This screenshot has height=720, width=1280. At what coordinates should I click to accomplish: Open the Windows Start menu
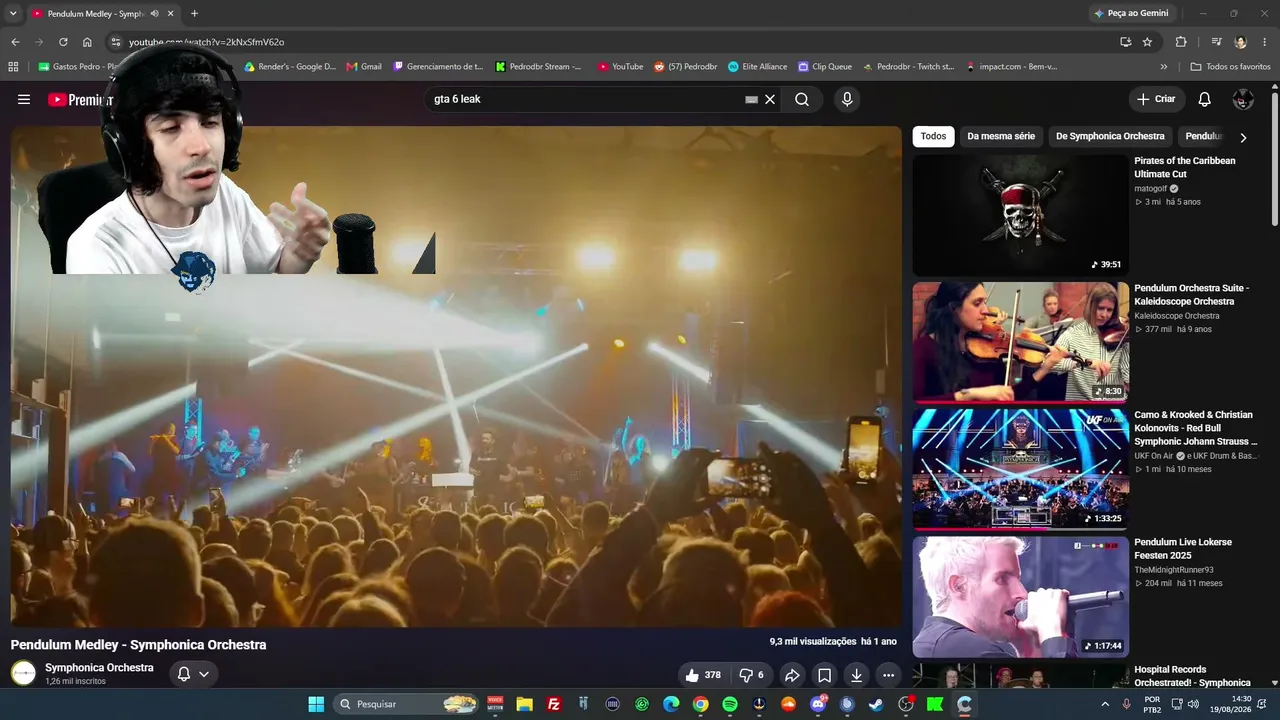coord(316,704)
